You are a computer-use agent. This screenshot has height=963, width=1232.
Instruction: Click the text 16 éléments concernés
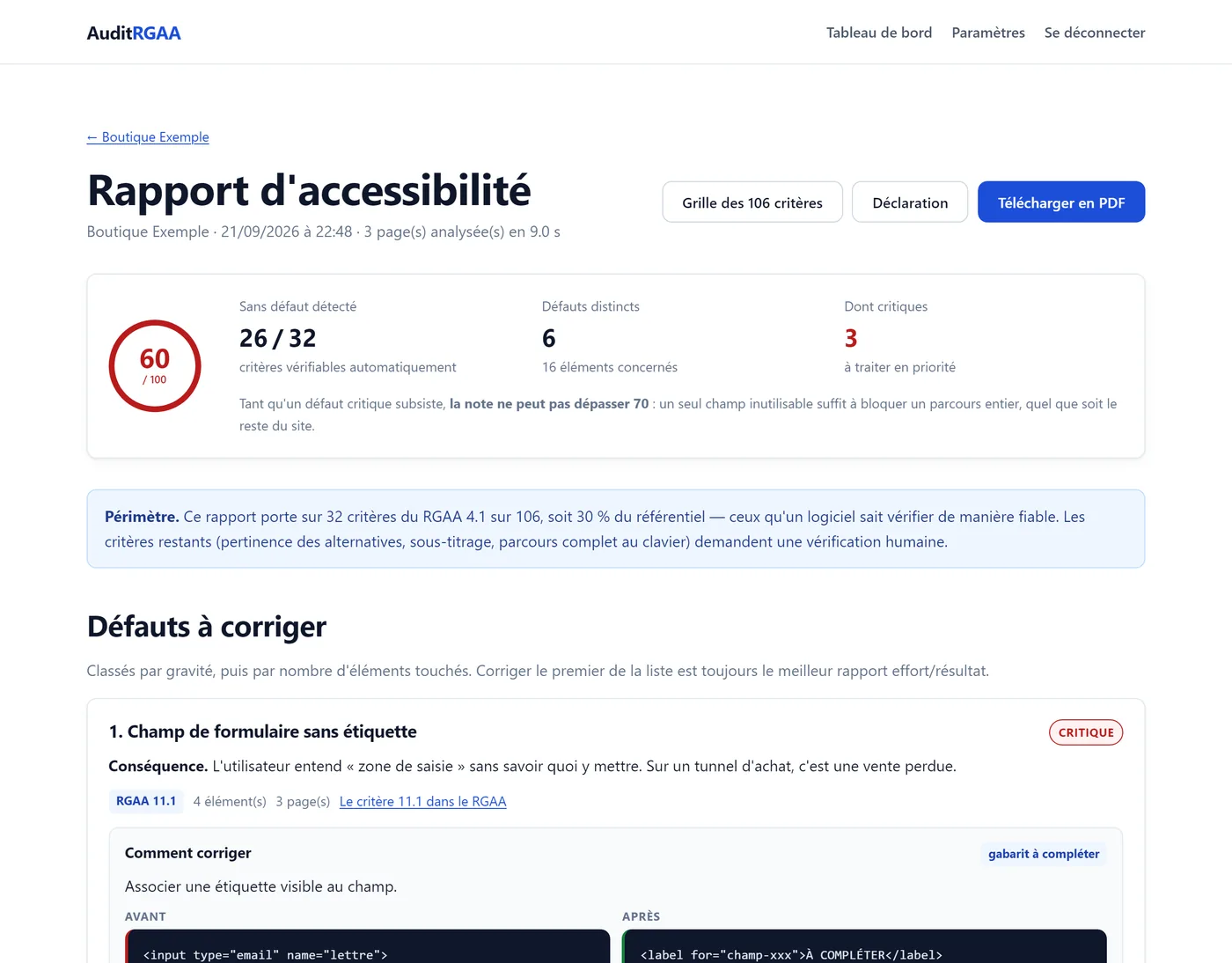point(610,367)
